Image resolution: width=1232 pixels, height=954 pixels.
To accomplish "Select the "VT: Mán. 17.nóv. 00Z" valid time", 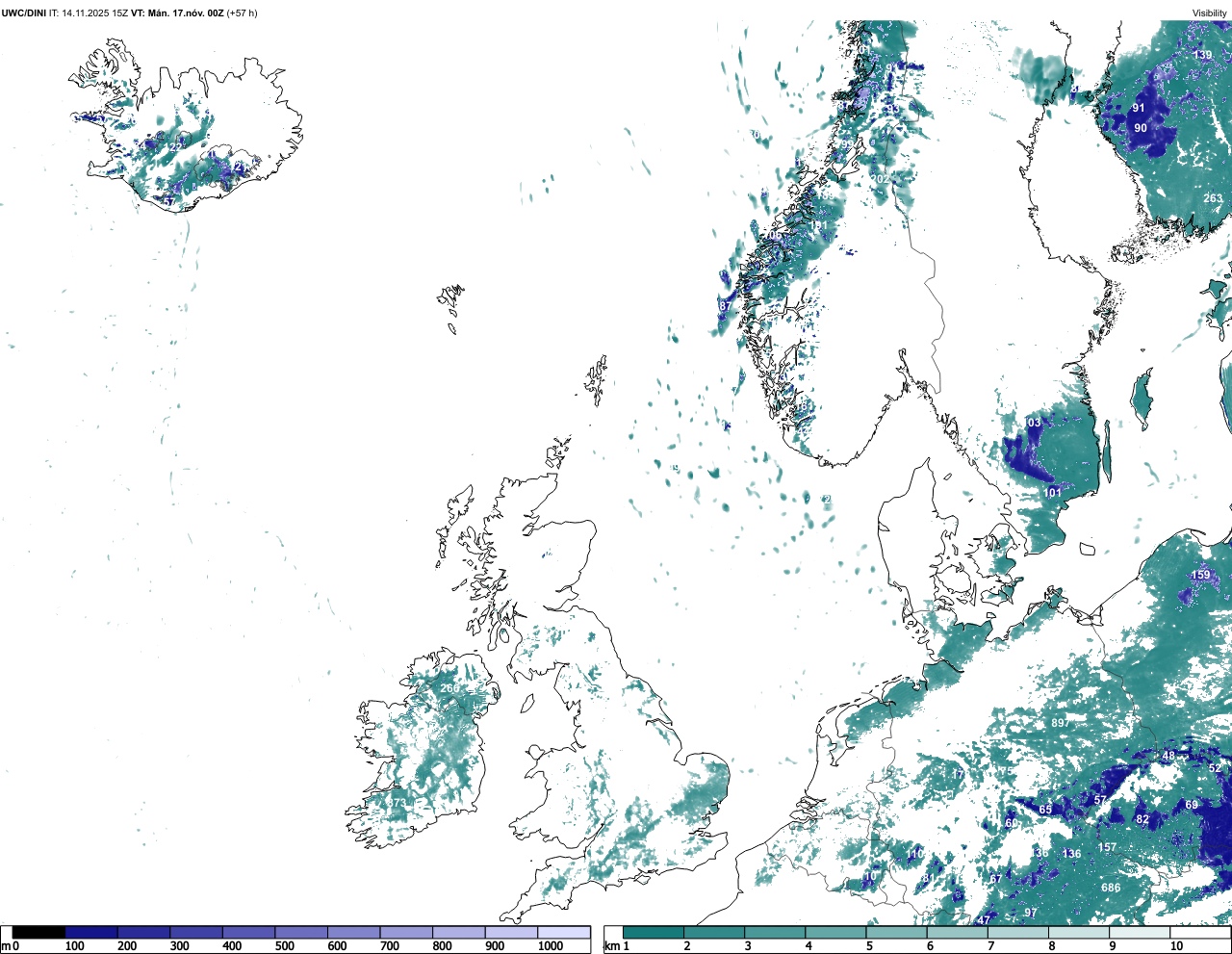I will click(177, 13).
